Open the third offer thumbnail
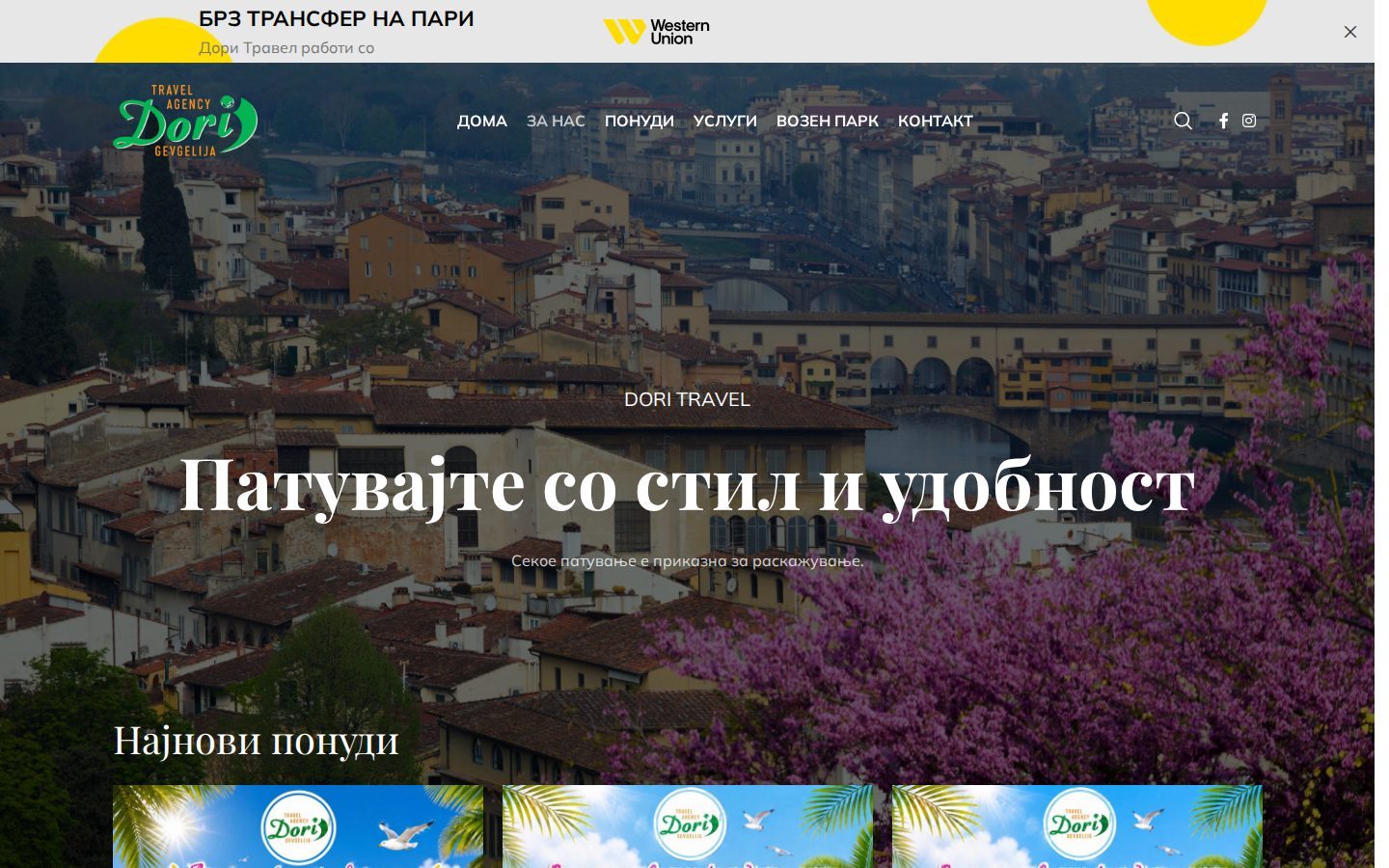1389x868 pixels. tap(1077, 827)
